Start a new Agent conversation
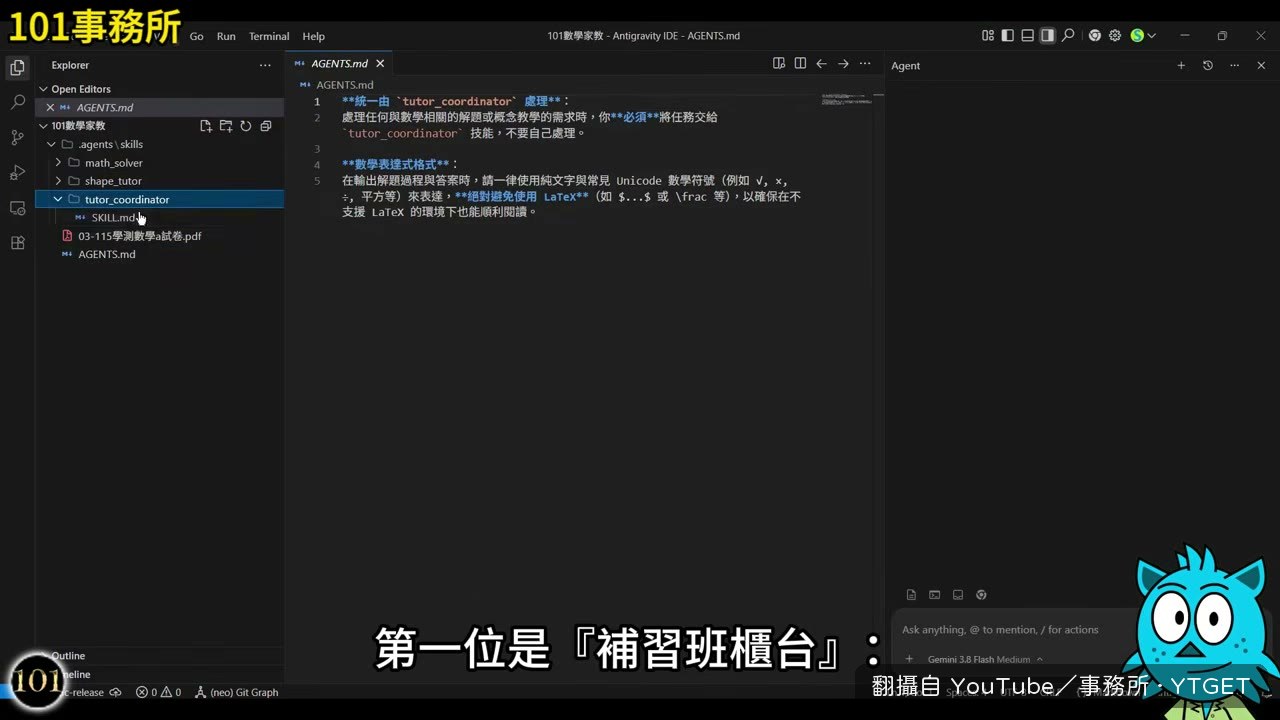The width and height of the screenshot is (1280, 720). pyautogui.click(x=1181, y=65)
